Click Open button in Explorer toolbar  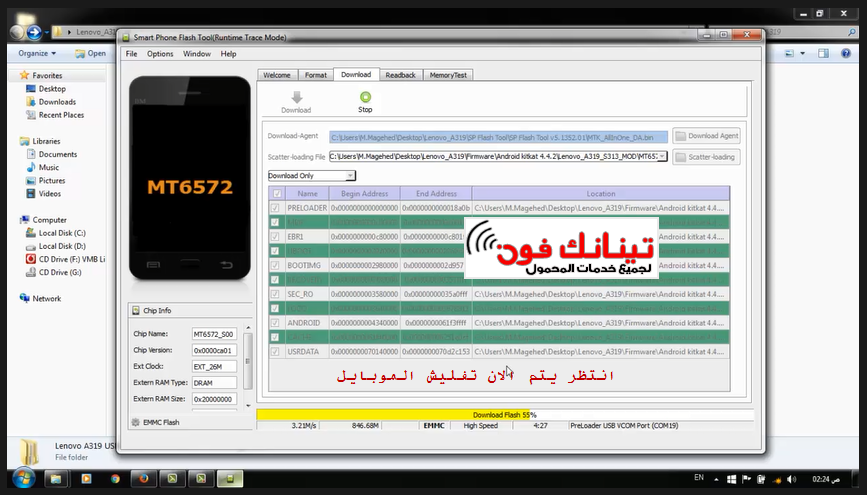pyautogui.click(x=91, y=53)
